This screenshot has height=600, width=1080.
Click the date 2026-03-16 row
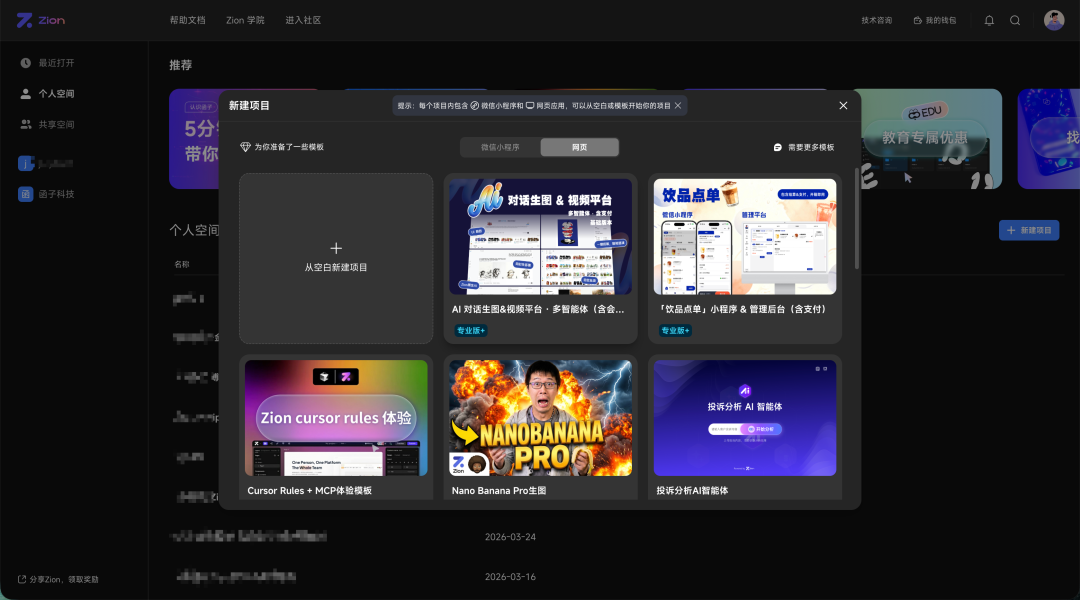tap(510, 577)
